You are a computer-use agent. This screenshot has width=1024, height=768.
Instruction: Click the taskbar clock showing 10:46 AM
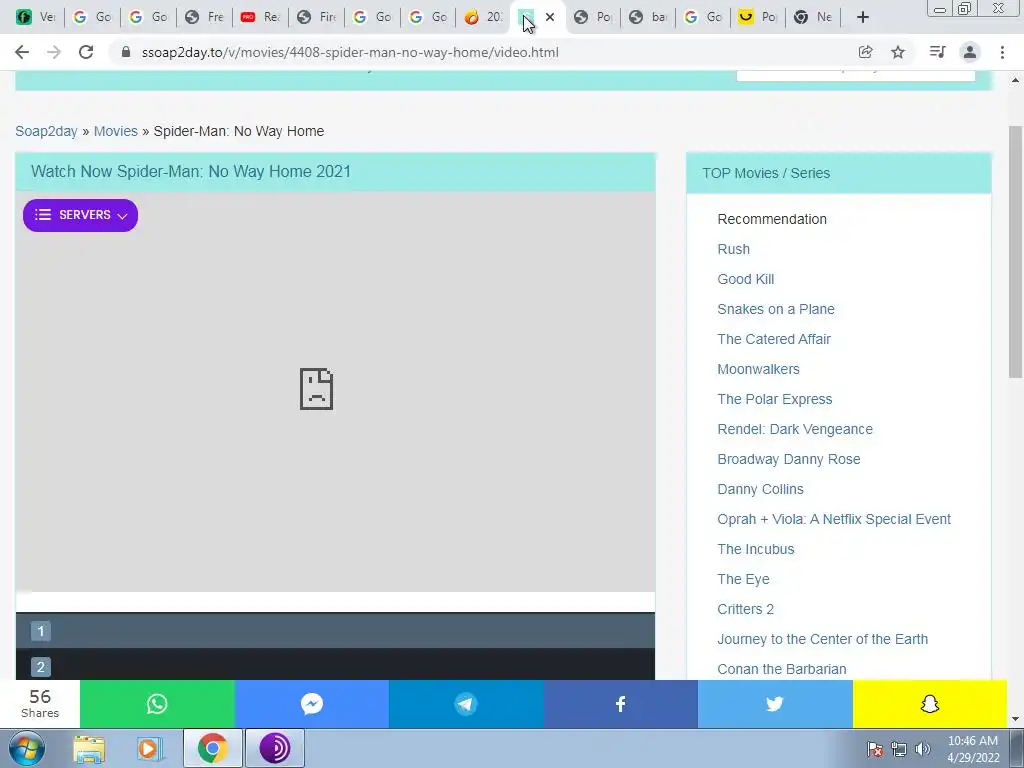pyautogui.click(x=972, y=749)
